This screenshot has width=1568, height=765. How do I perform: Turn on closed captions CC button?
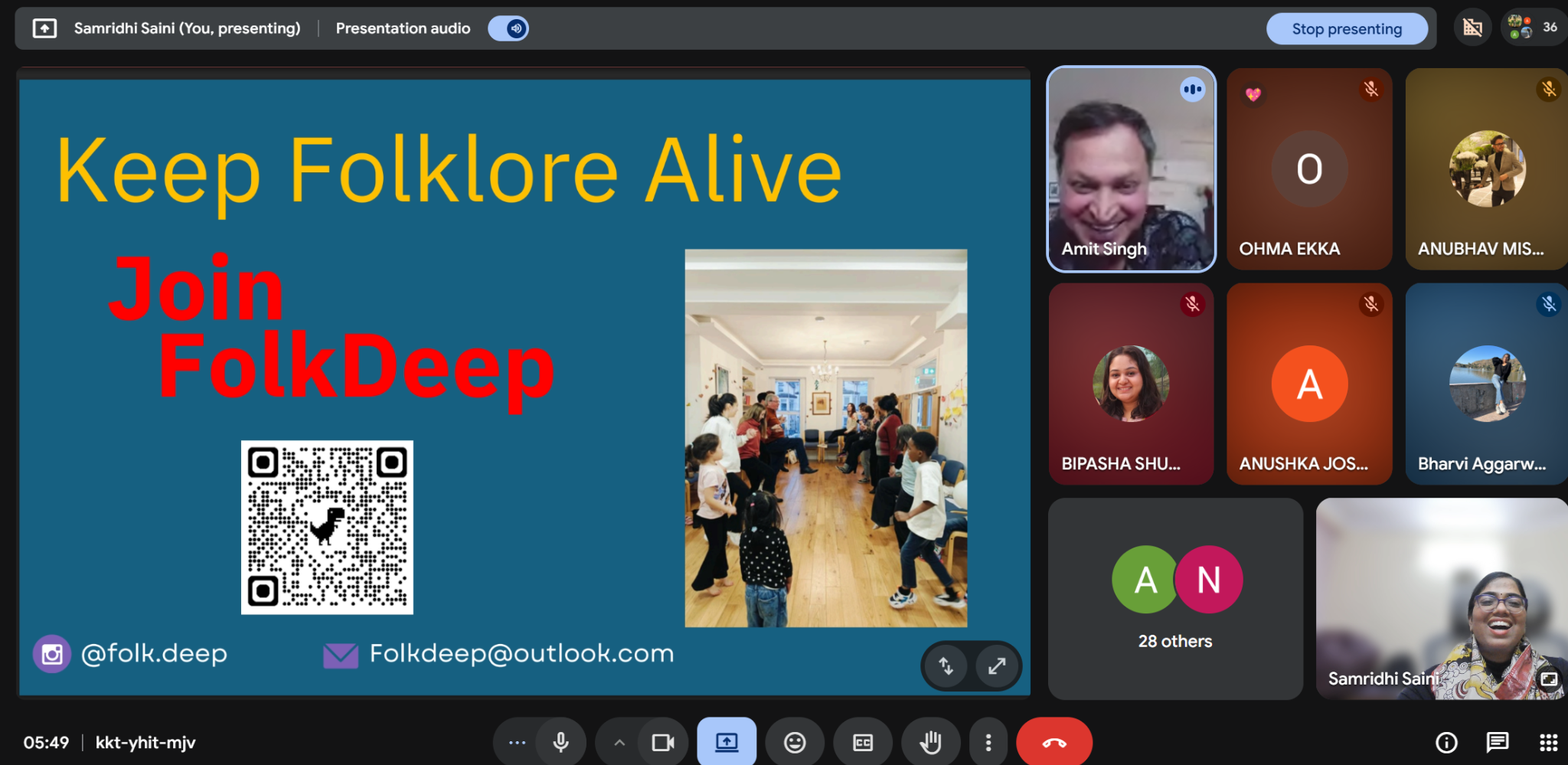coord(863,742)
